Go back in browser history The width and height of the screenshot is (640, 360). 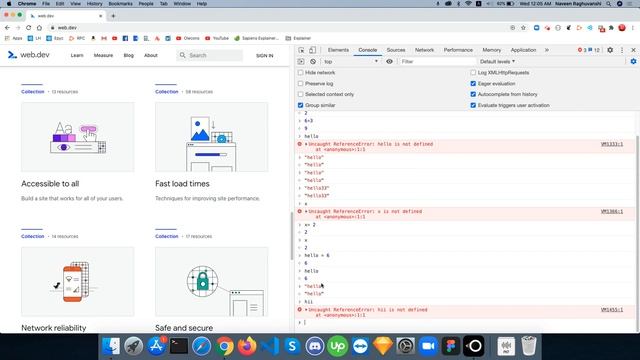[7, 27]
